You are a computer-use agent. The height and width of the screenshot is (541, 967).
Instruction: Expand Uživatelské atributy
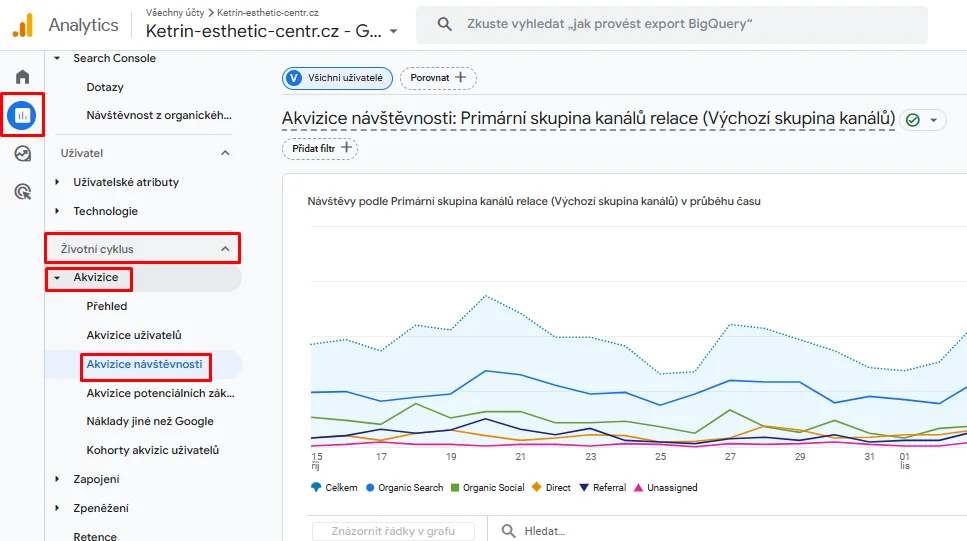pos(57,182)
